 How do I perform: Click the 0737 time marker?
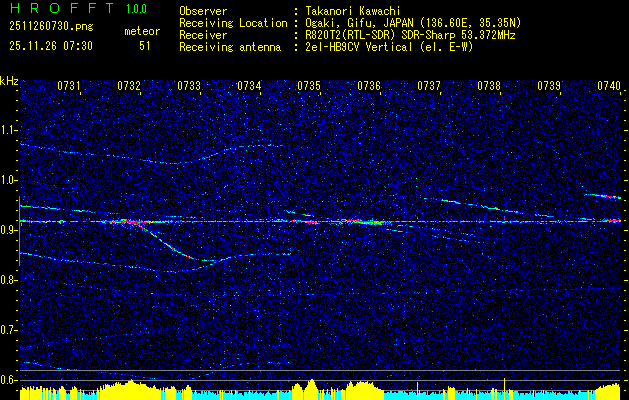point(429,85)
